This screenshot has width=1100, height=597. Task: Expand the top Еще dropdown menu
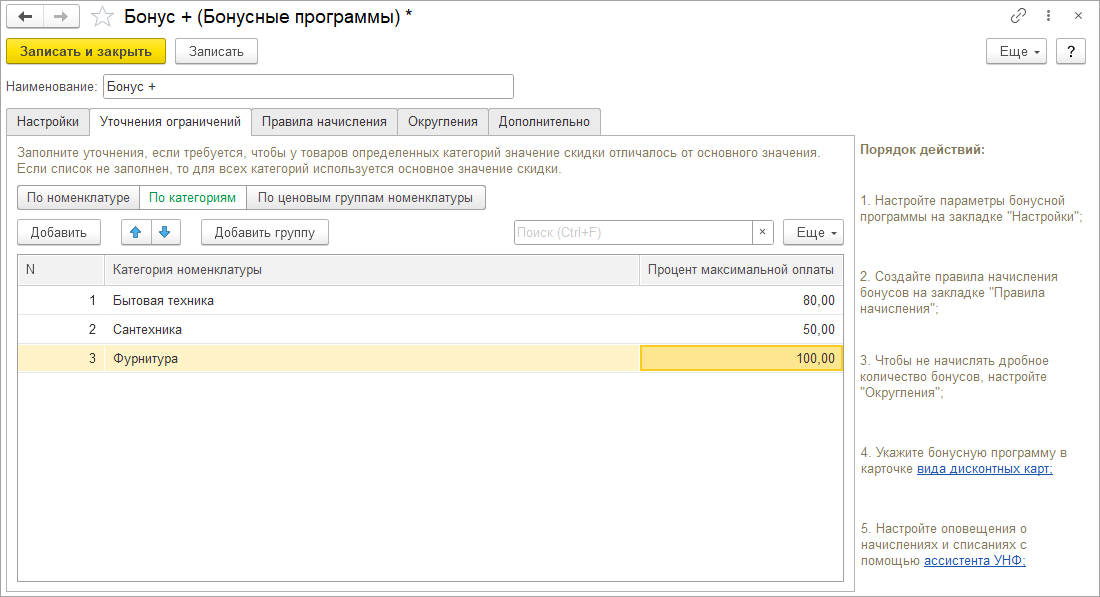[1016, 51]
